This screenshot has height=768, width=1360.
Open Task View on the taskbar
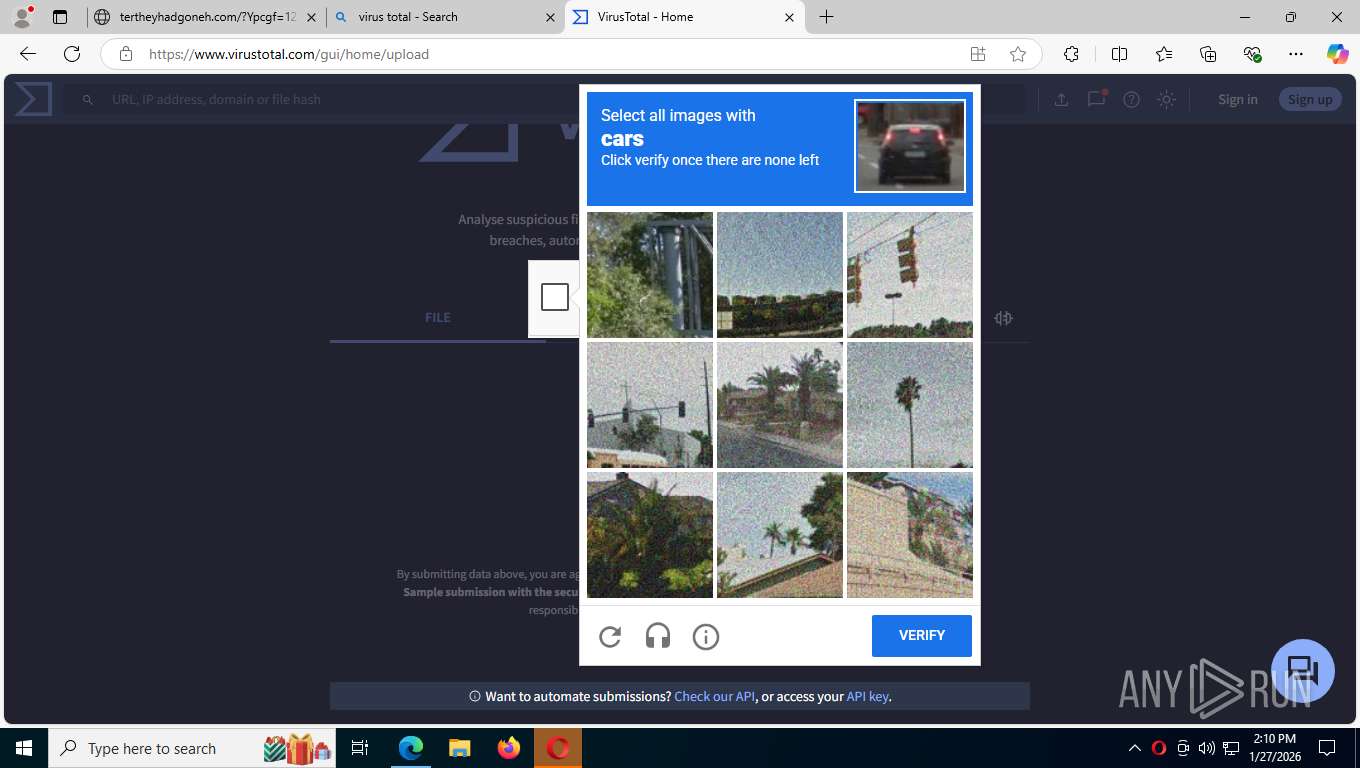pyautogui.click(x=361, y=748)
